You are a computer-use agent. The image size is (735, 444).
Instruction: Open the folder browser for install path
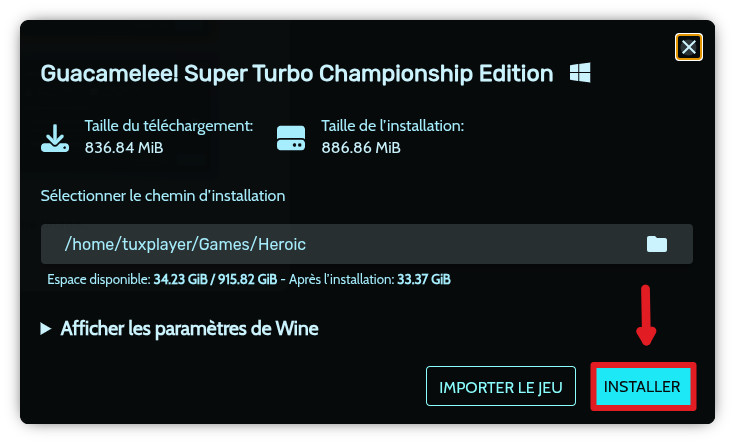(656, 244)
